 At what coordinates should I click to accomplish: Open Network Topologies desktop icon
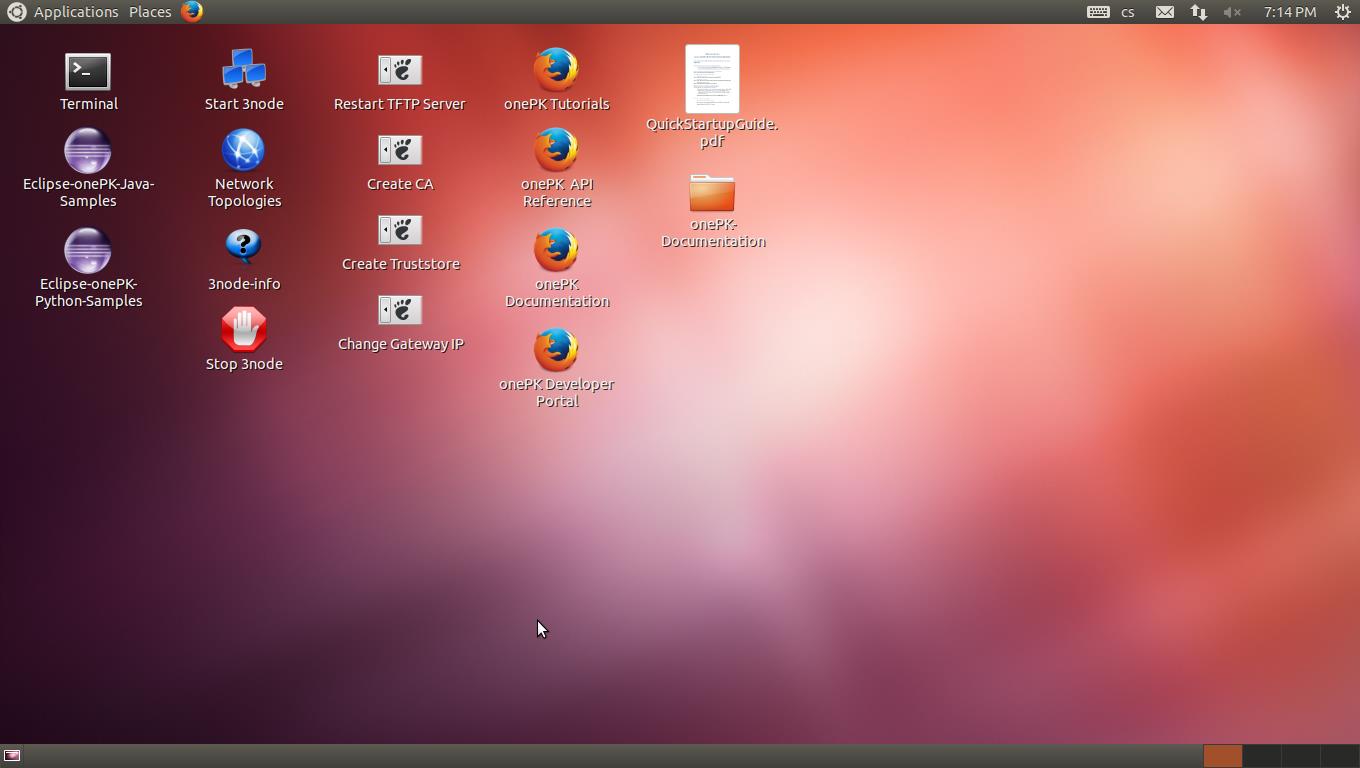pos(243,151)
